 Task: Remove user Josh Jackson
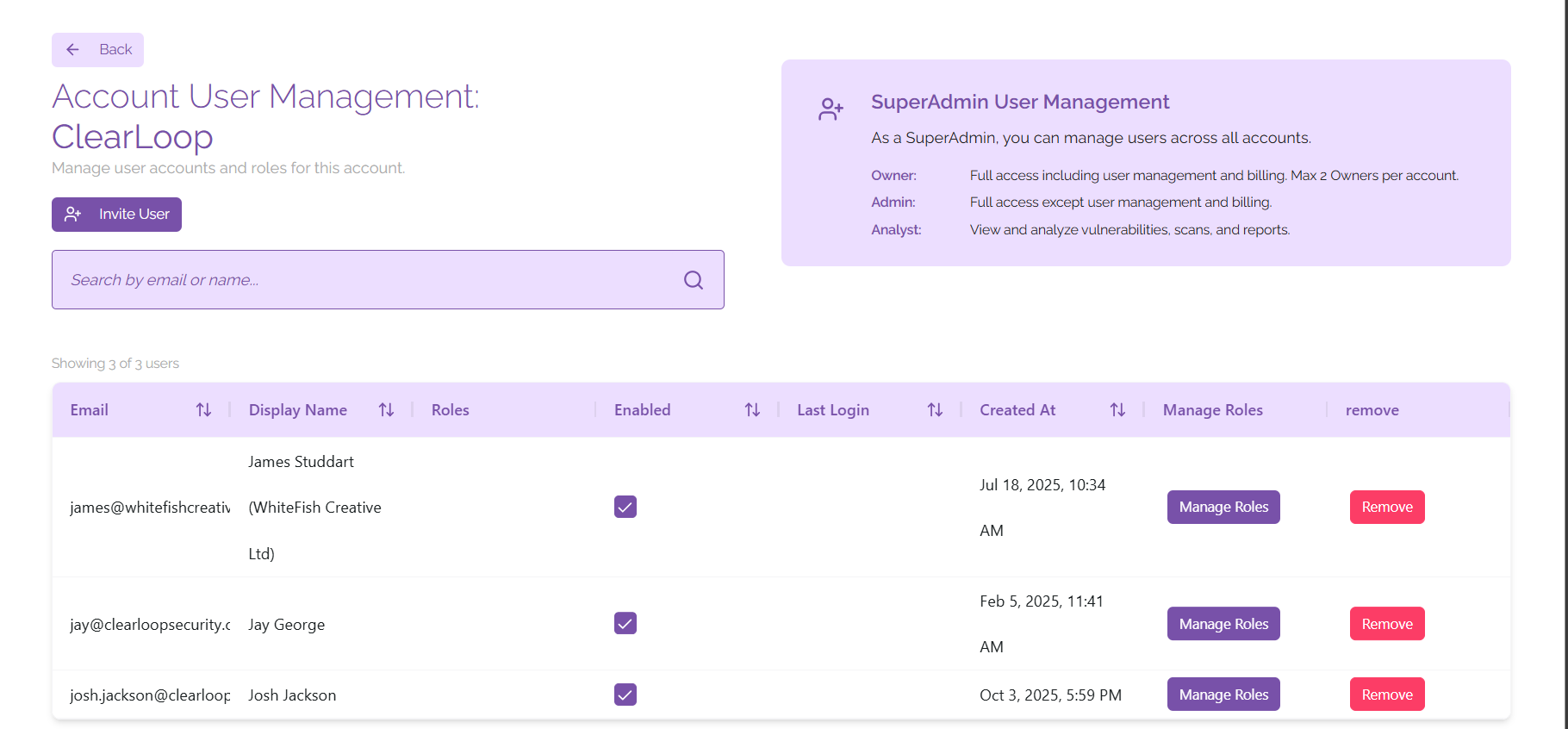pyautogui.click(x=1387, y=695)
